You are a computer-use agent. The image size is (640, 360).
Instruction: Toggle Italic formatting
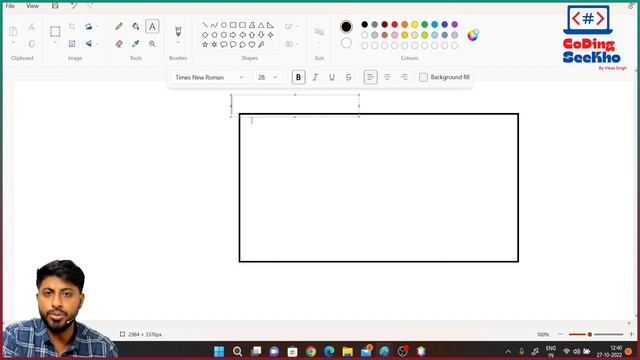(315, 77)
